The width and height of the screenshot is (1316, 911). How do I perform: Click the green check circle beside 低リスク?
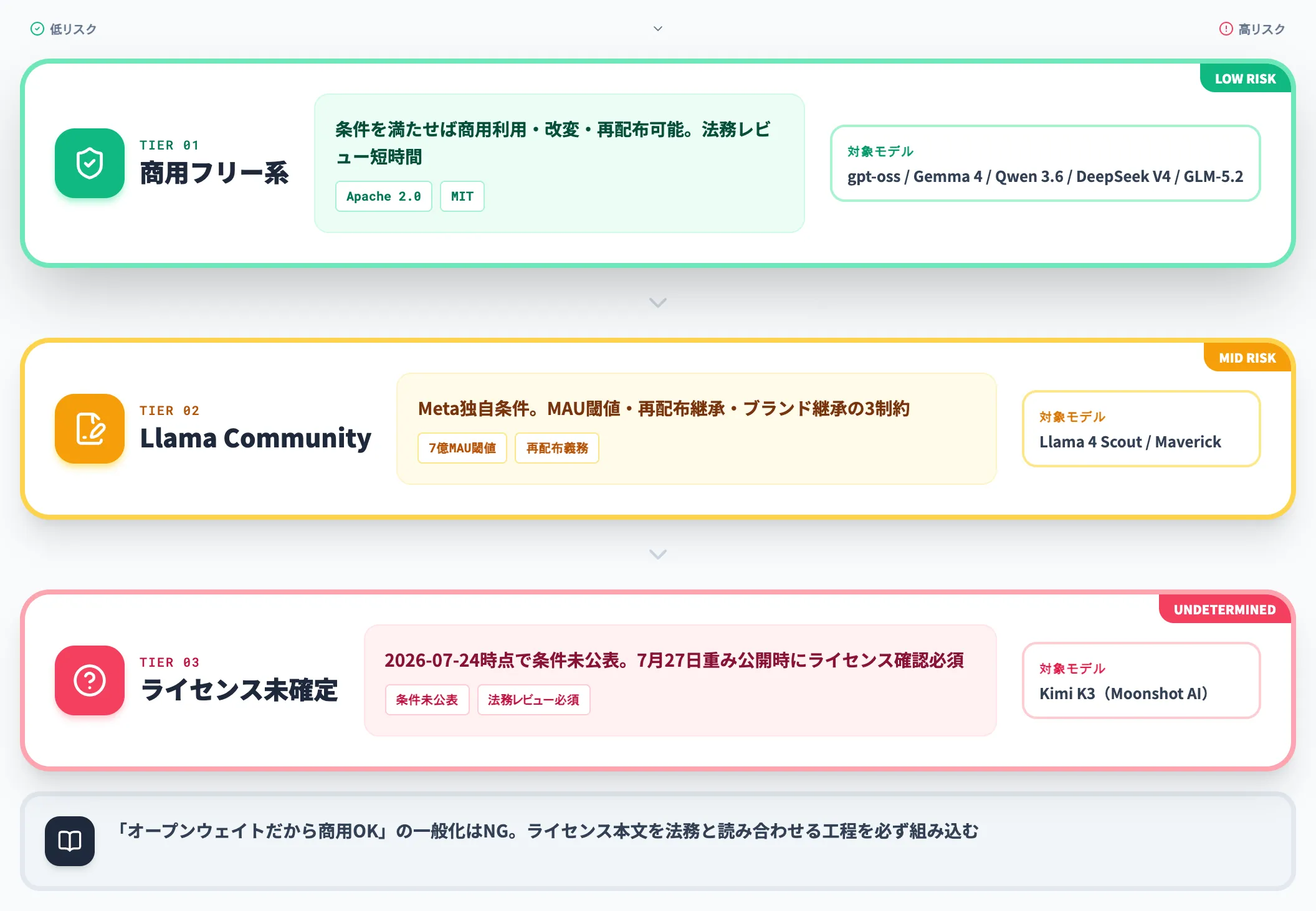[x=37, y=29]
